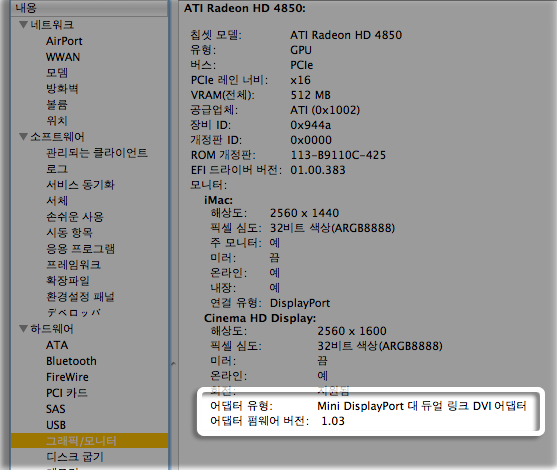557x470 pixels.
Task: Select SAS hardware item
Action: 55,409
